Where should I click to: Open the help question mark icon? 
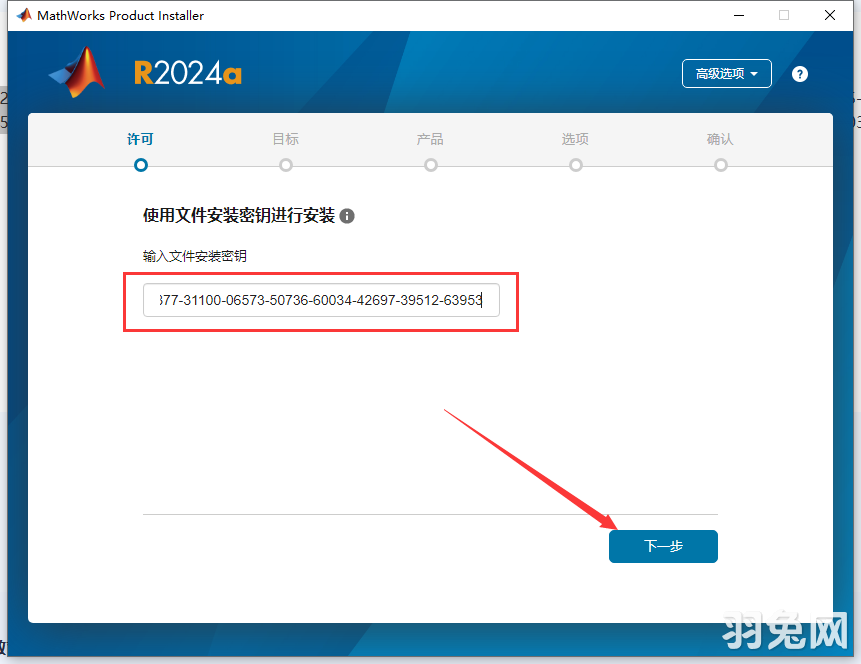coord(799,73)
